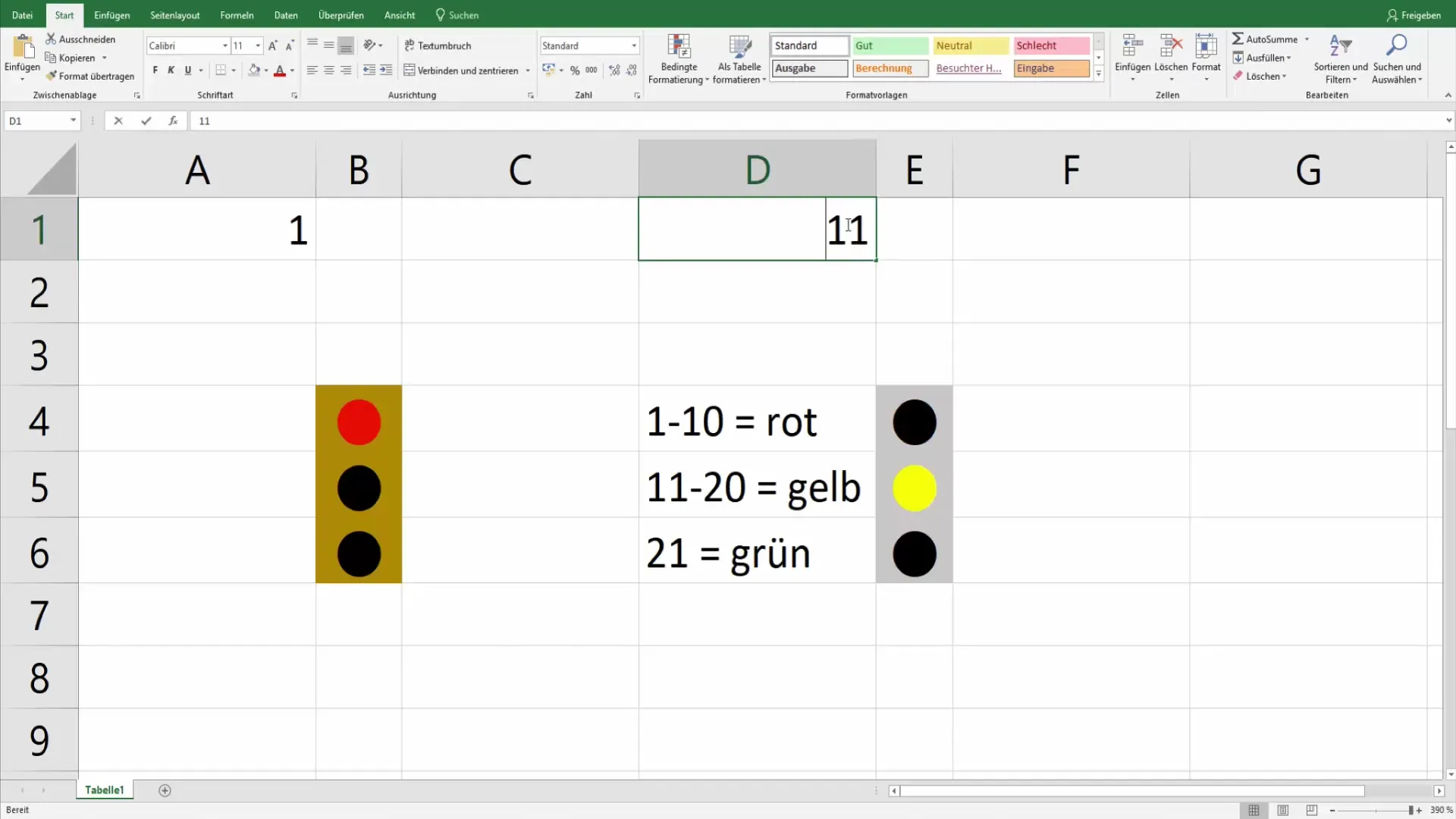The height and width of the screenshot is (819, 1456).
Task: Open the Ausfüllen dropdown
Action: point(1262,58)
